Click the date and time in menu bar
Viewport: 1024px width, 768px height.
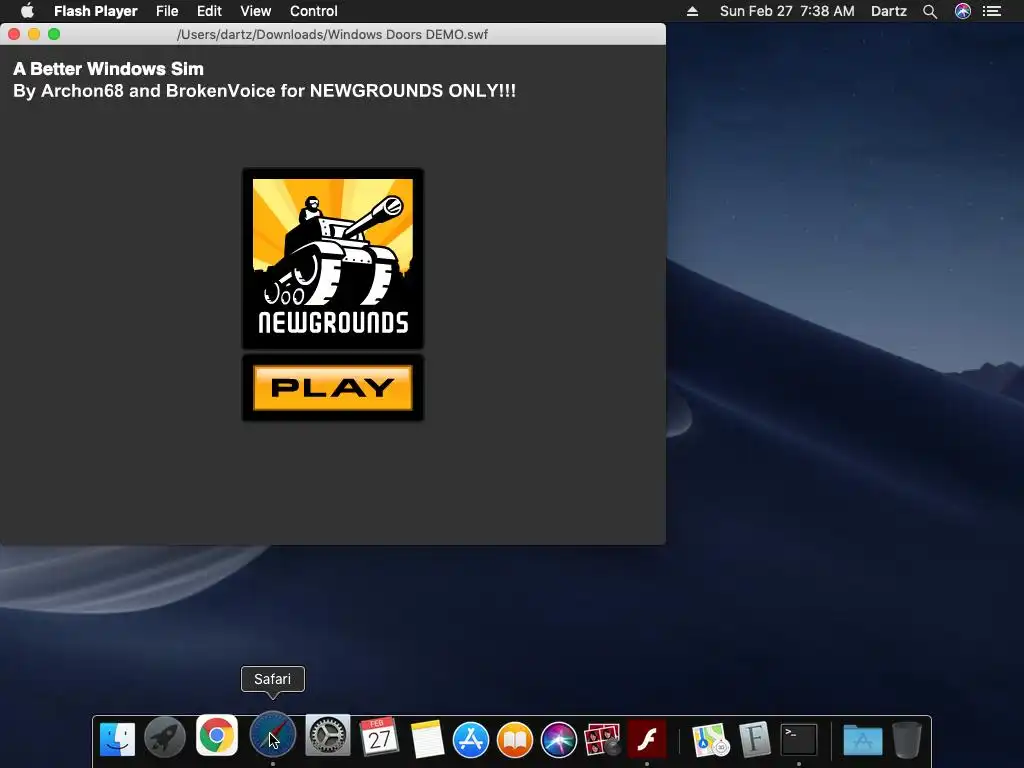coord(787,11)
